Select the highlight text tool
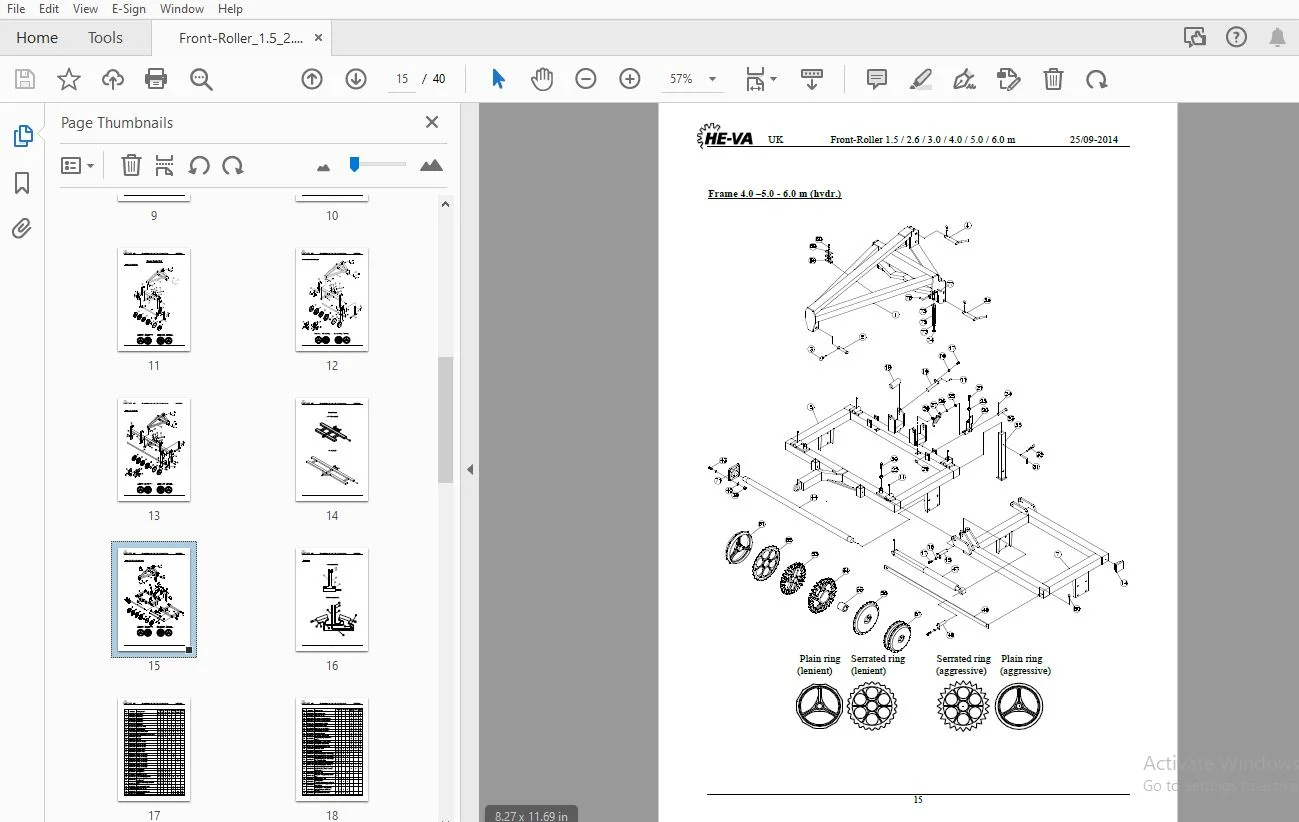This screenshot has height=822, width=1299. tap(921, 79)
